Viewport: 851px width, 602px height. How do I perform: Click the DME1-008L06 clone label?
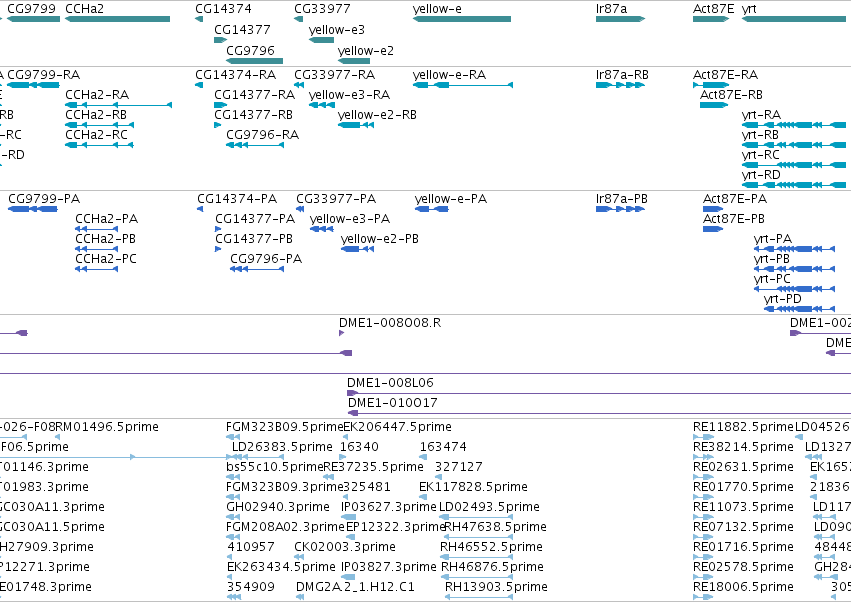(390, 383)
